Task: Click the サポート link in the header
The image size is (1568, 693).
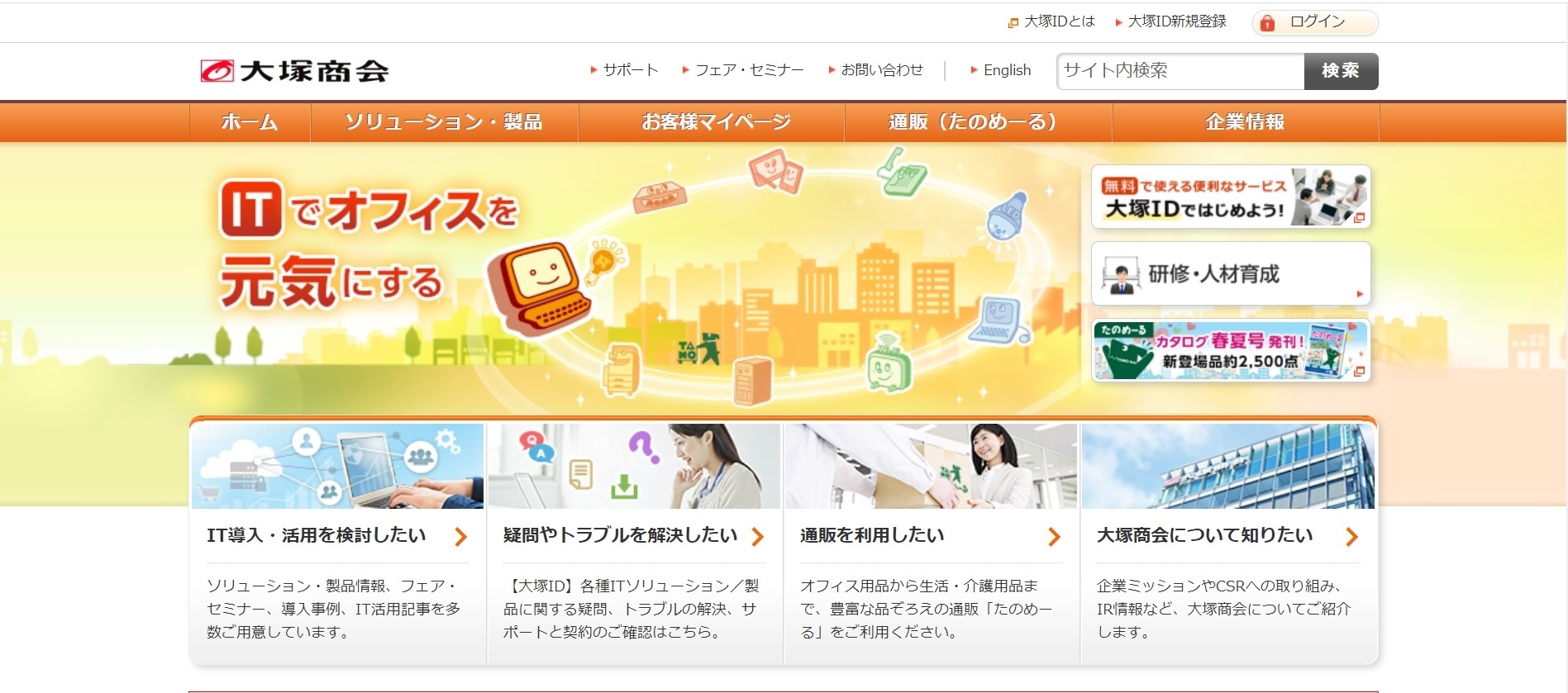Action: [630, 70]
